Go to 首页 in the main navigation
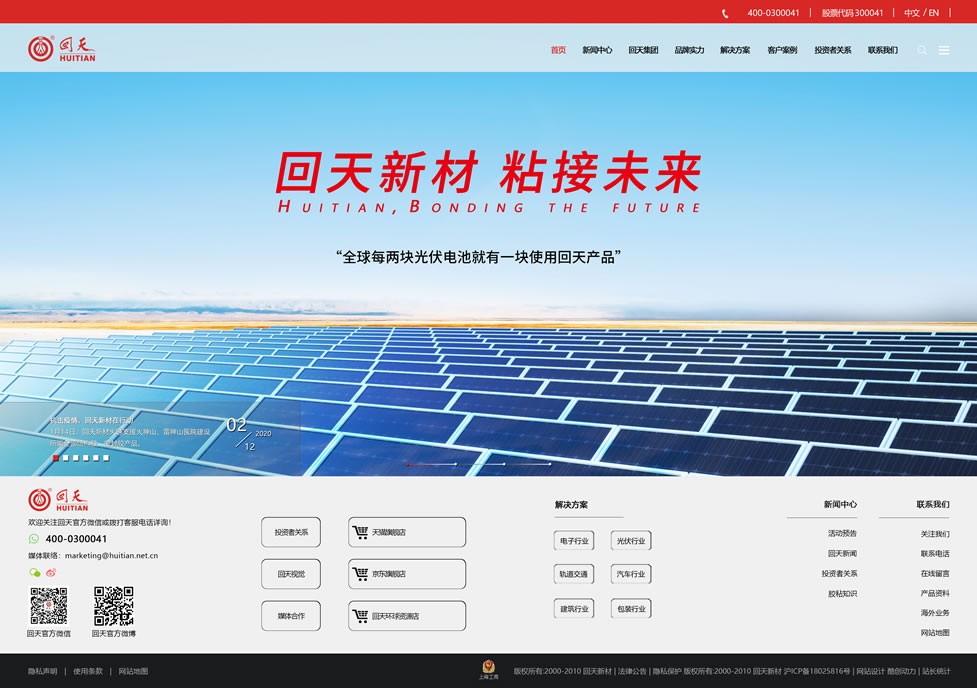The height and width of the screenshot is (688, 977). pyautogui.click(x=558, y=50)
